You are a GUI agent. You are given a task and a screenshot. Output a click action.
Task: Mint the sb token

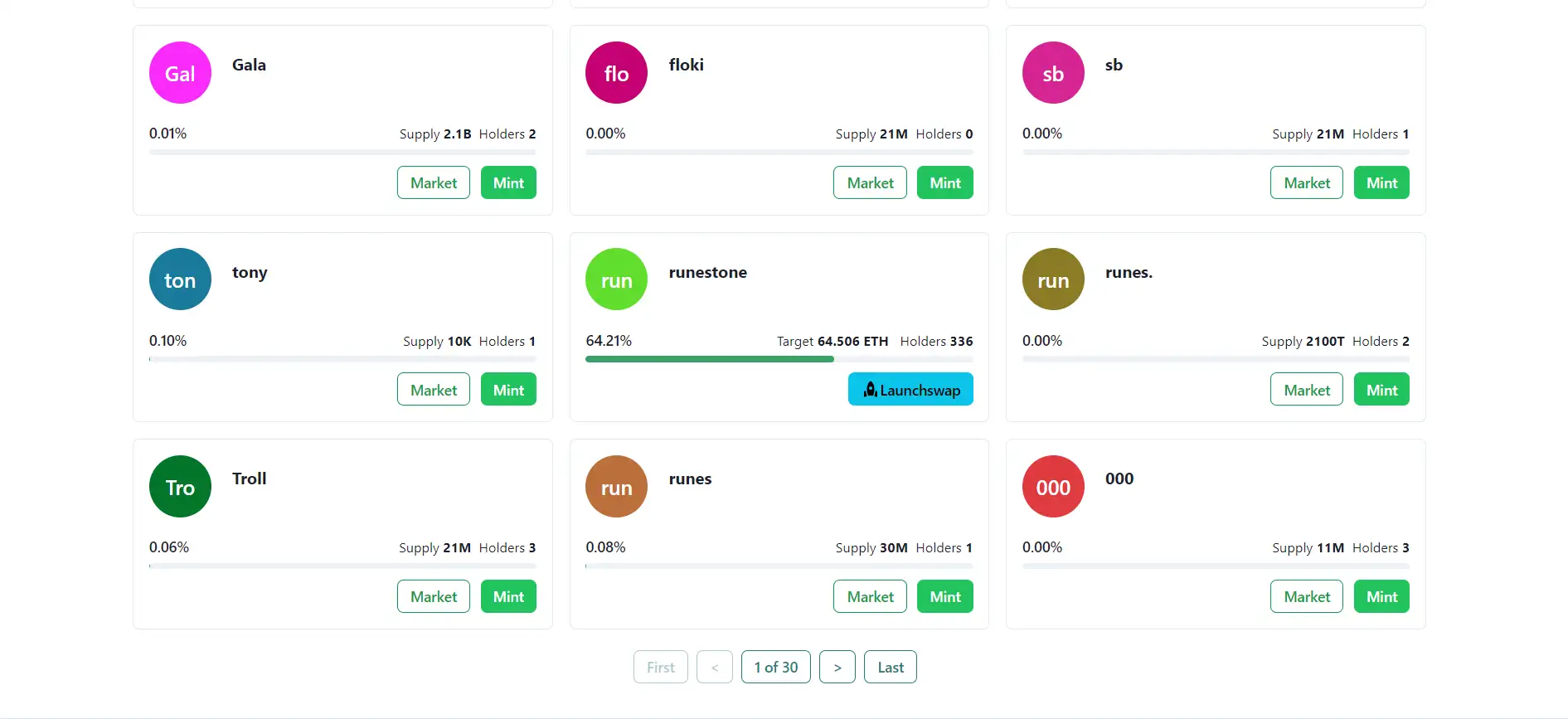point(1381,183)
